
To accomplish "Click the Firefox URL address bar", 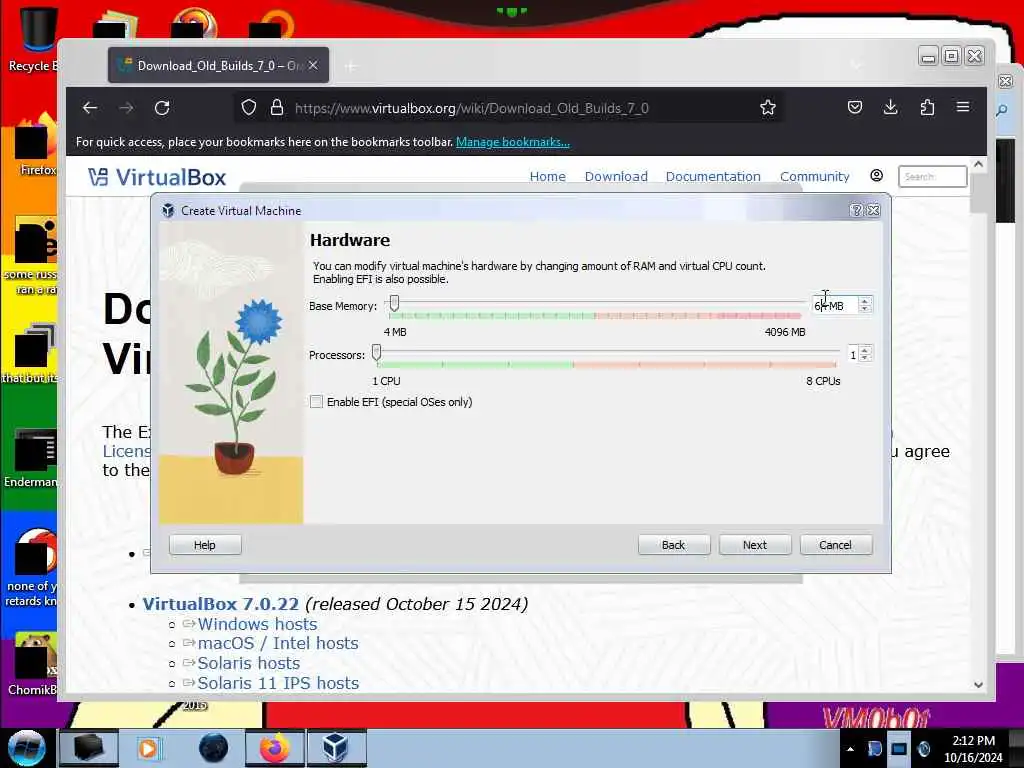I will coord(509,108).
